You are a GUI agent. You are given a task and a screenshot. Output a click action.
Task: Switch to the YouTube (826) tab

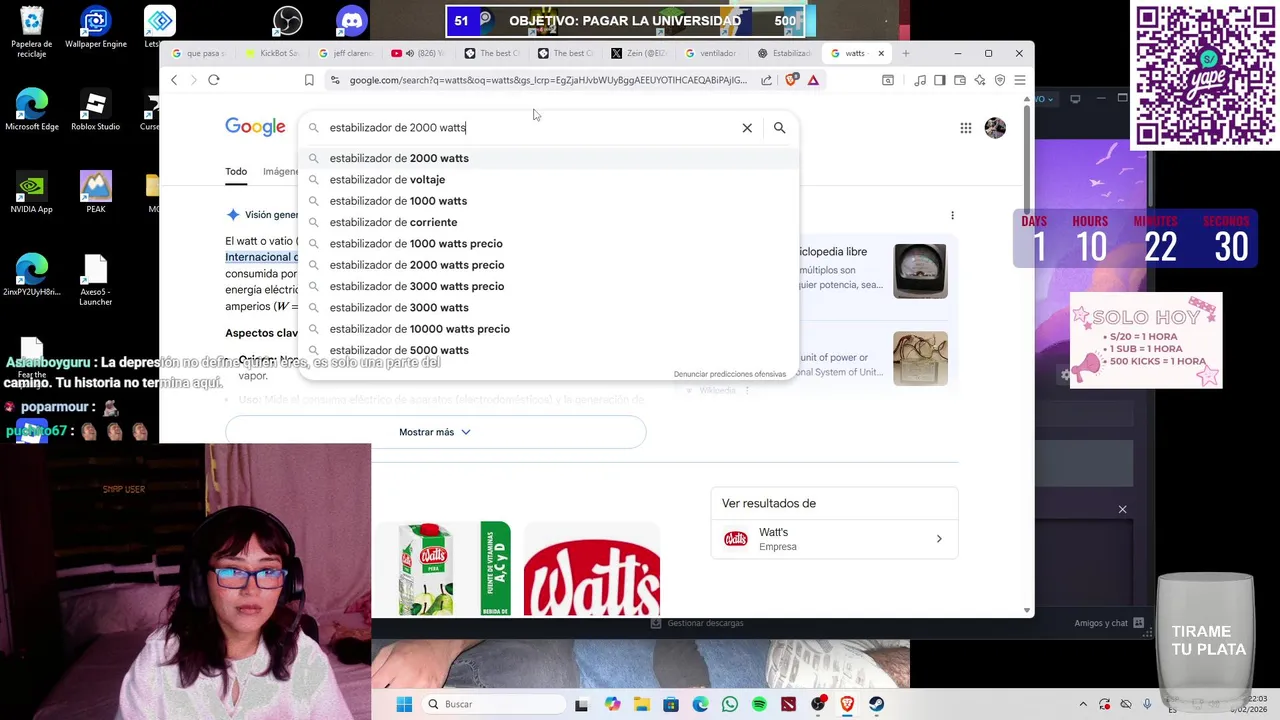(421, 53)
